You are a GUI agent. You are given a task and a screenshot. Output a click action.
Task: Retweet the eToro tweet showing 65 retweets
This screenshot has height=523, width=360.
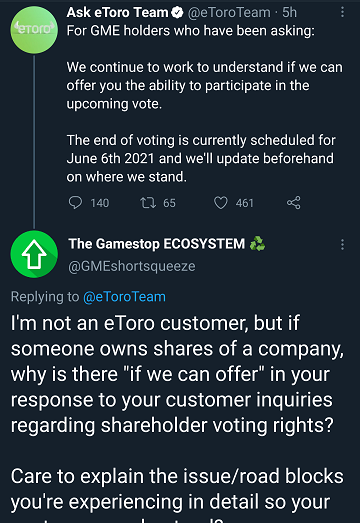point(148,202)
